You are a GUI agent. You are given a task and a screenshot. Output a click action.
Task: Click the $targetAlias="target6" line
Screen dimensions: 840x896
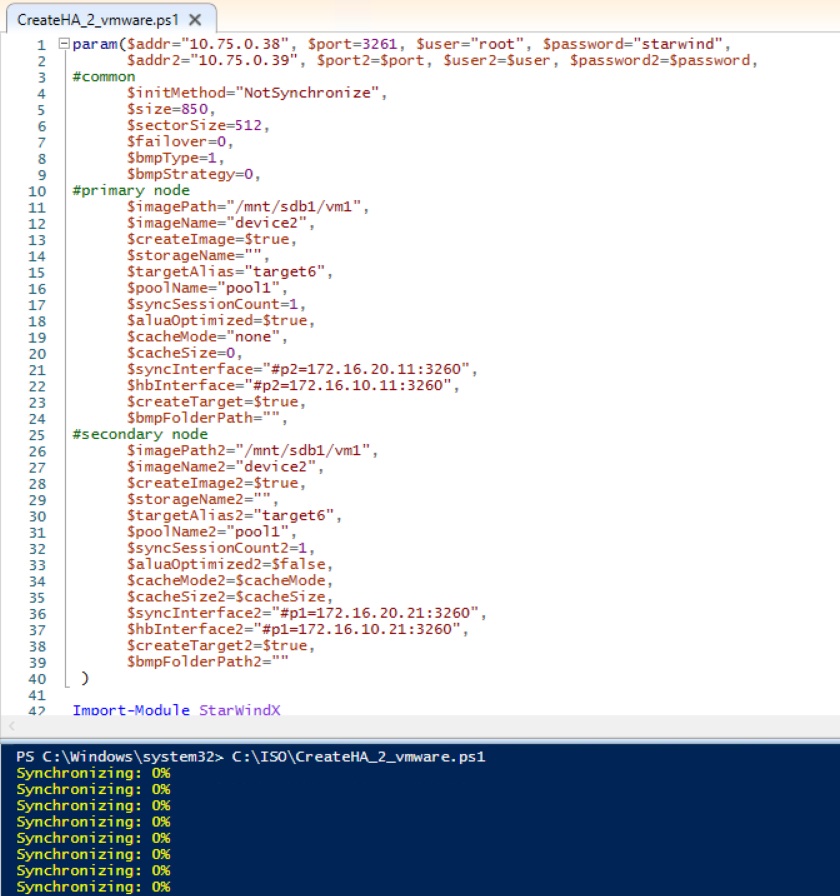pos(230,271)
